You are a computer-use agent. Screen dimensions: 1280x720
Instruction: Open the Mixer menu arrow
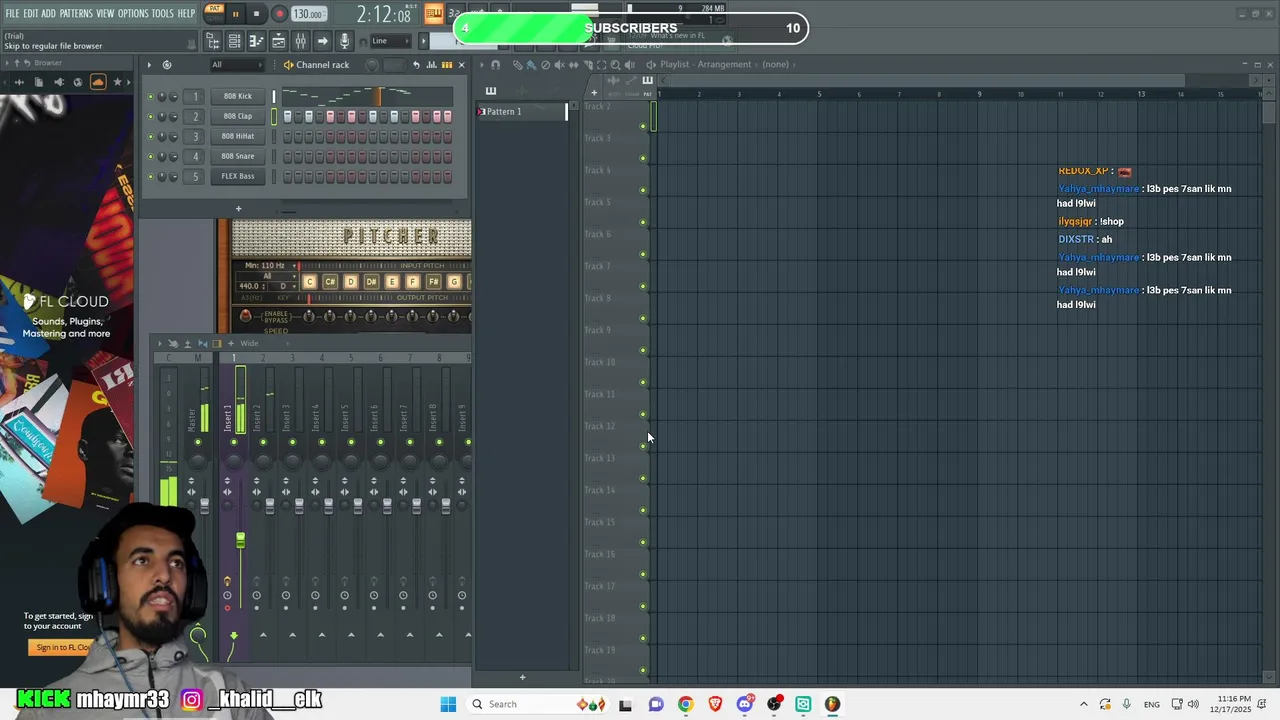click(x=160, y=343)
